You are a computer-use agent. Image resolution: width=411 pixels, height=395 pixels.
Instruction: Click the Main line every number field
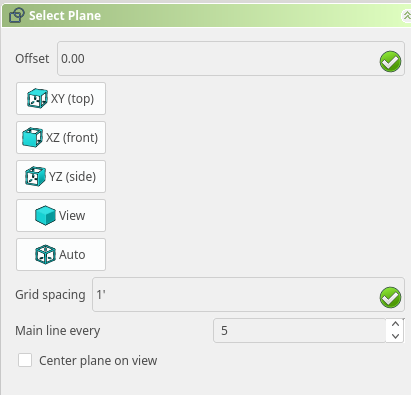point(300,330)
